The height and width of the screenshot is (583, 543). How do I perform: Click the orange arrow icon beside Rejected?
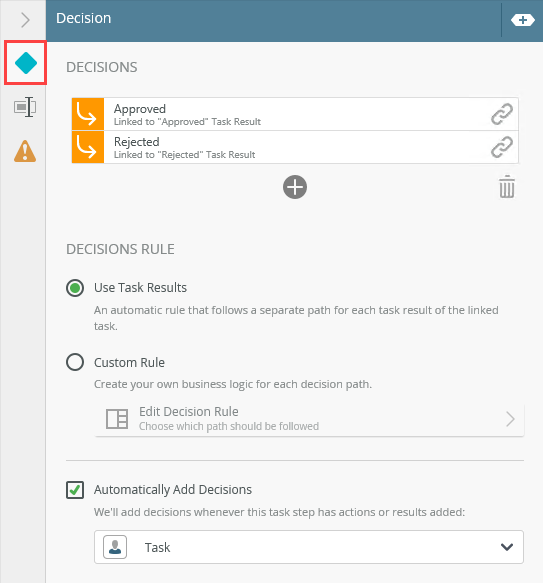point(88,147)
